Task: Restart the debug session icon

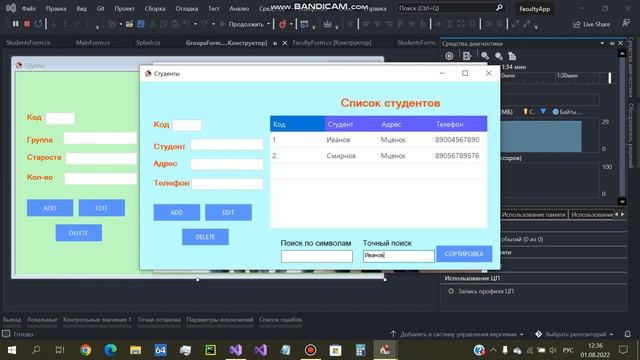Action: [38, 24]
